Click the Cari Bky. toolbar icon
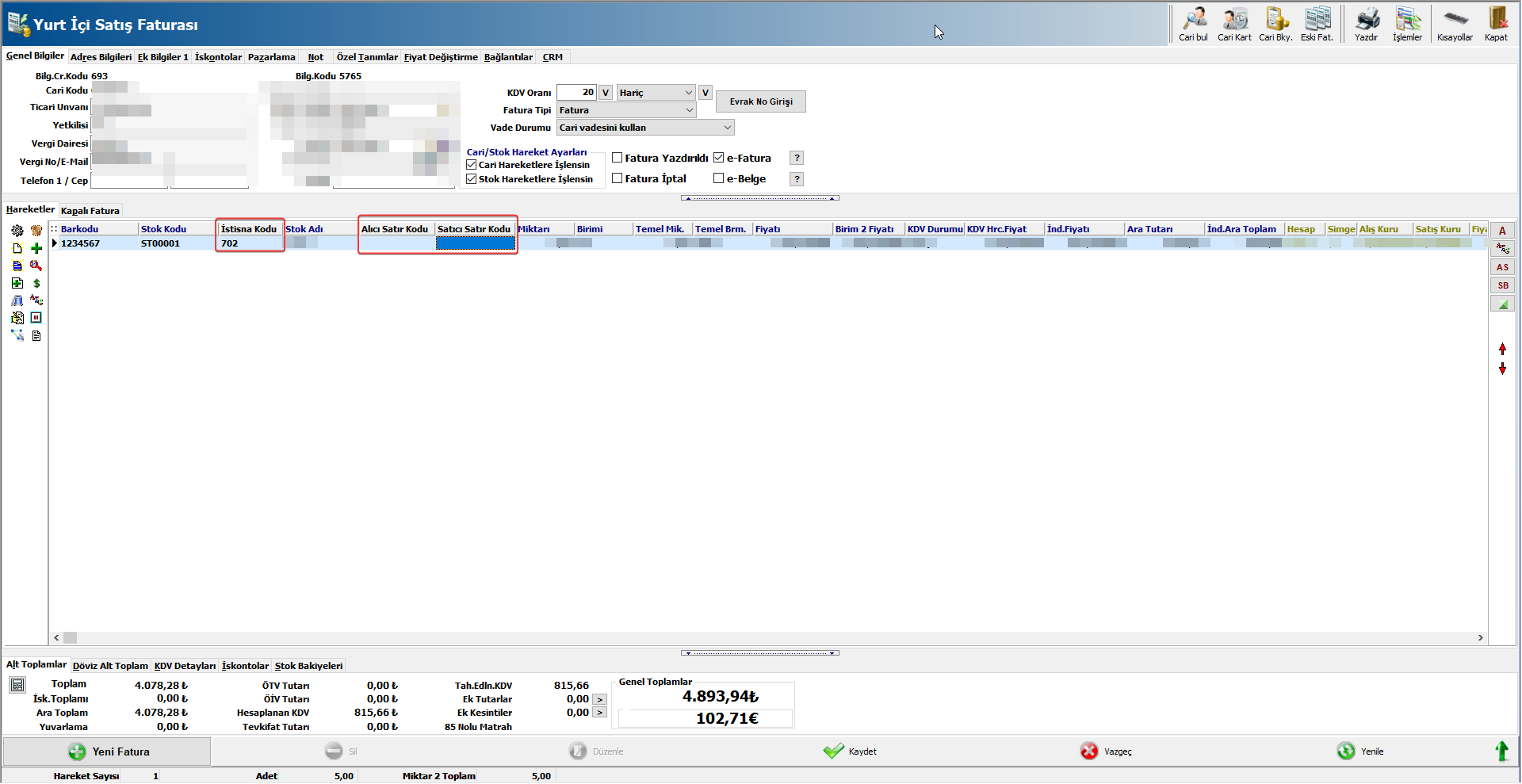The image size is (1522, 784). (x=1275, y=24)
